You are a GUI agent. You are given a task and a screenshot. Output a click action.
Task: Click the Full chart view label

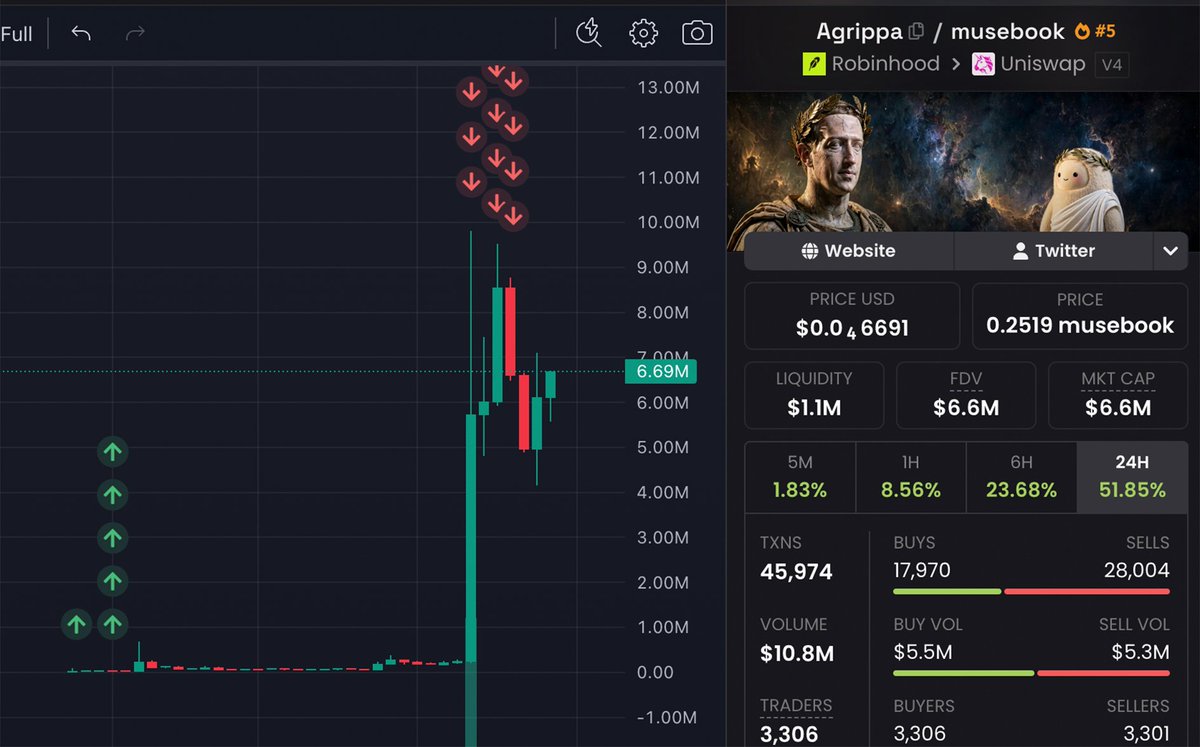16,34
